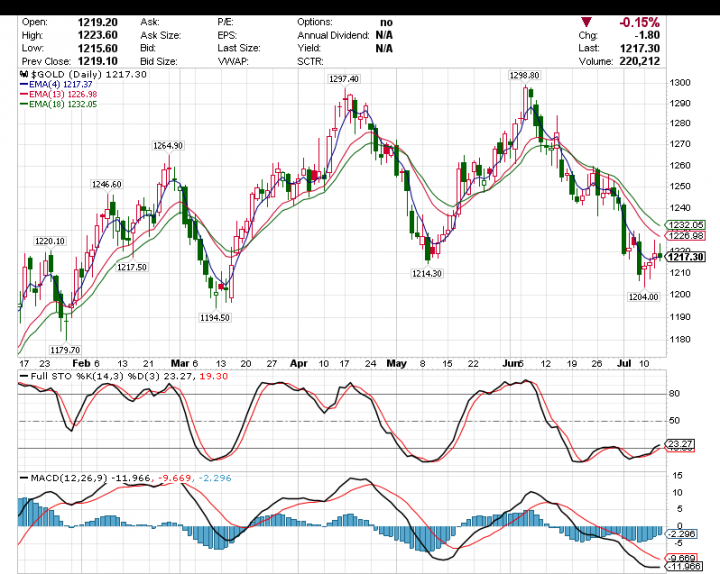Click the 1264.90 price annotation
Viewport: 720px width, 574px height.
point(168,146)
